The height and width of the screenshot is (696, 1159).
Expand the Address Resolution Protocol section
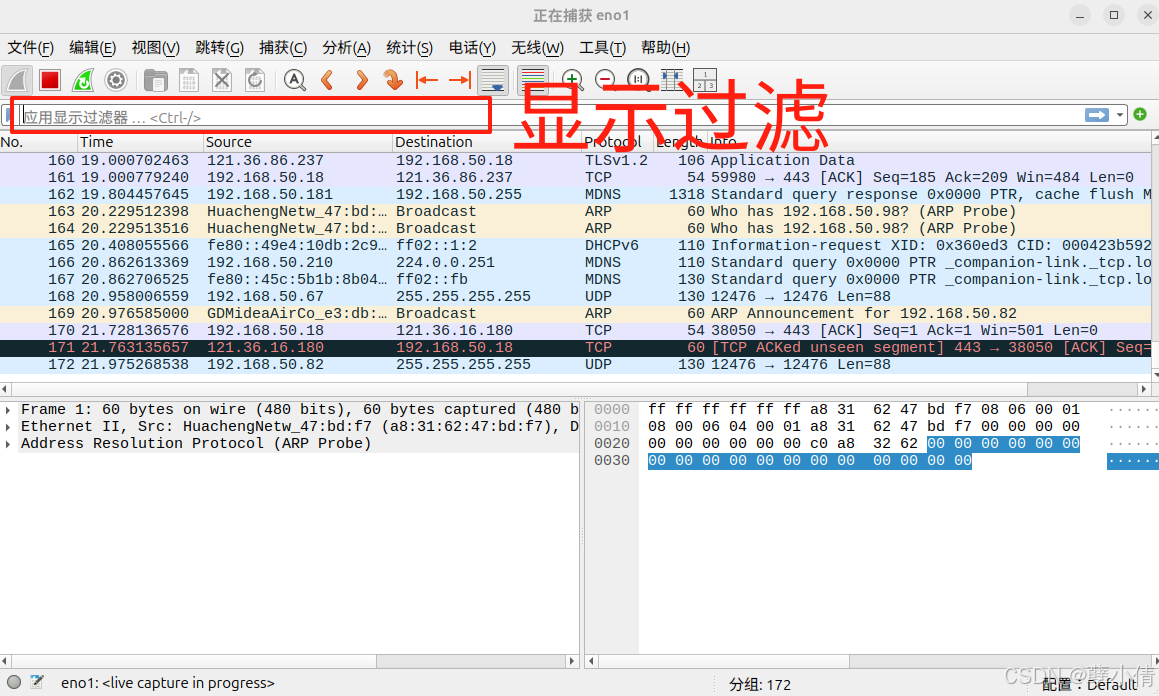(8, 443)
